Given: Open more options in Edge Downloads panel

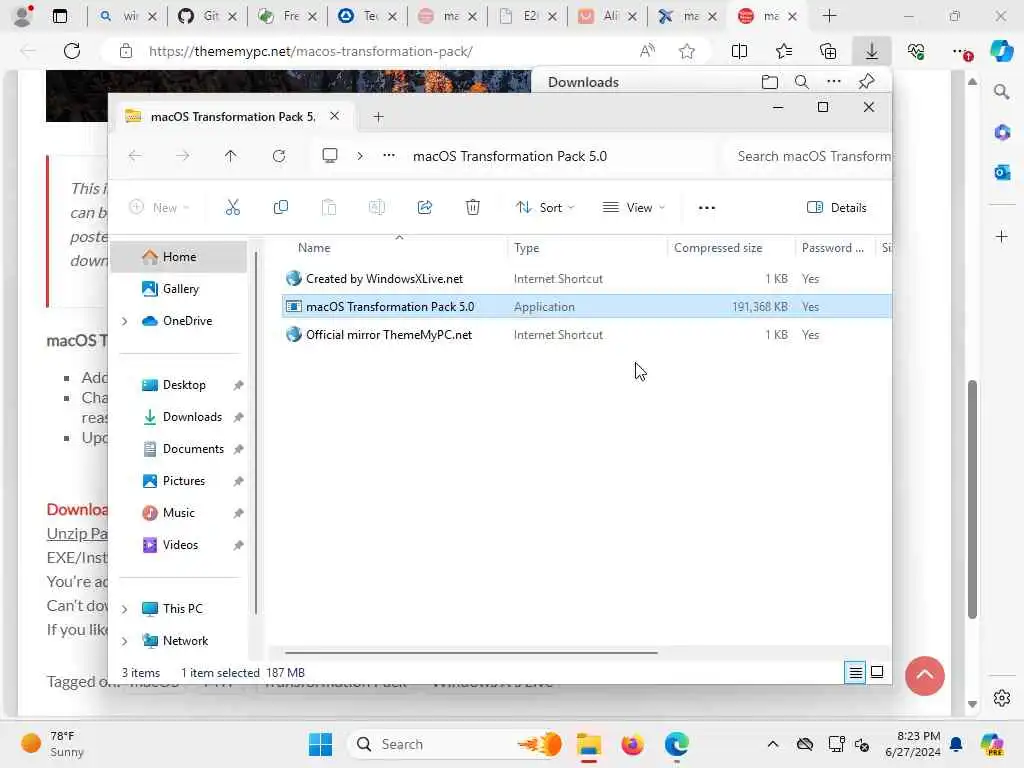Looking at the screenshot, I should [x=834, y=82].
